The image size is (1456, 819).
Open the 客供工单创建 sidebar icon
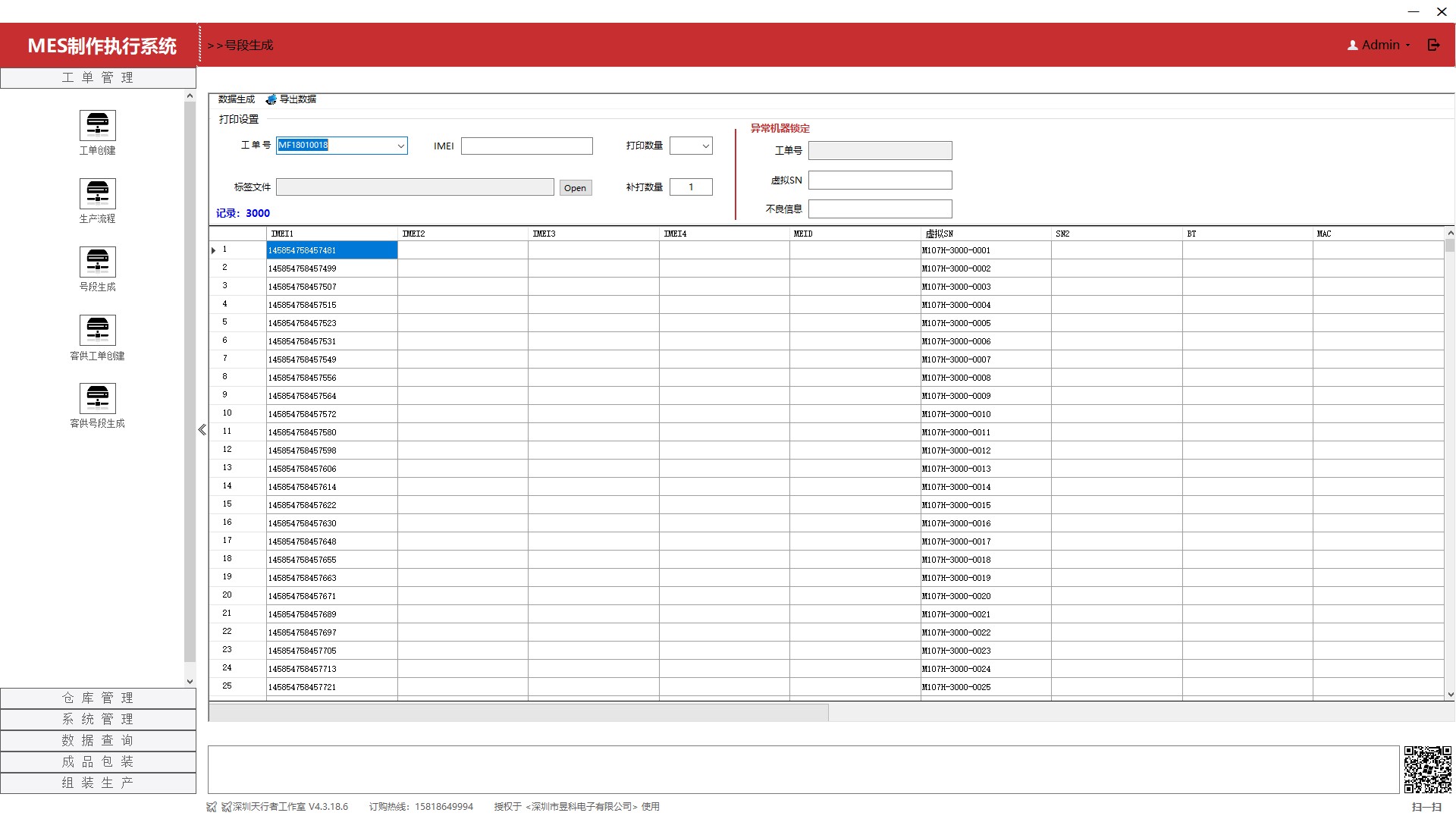coord(98,331)
